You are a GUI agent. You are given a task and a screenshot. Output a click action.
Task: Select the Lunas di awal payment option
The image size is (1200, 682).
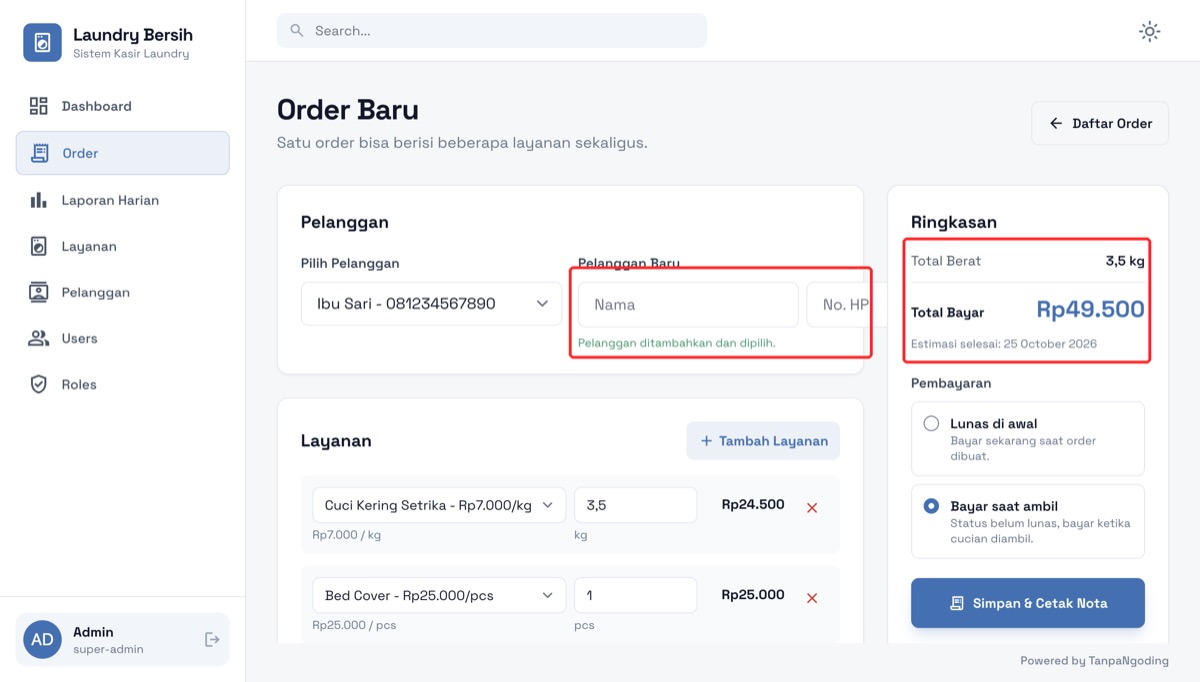pyautogui.click(x=1027, y=439)
